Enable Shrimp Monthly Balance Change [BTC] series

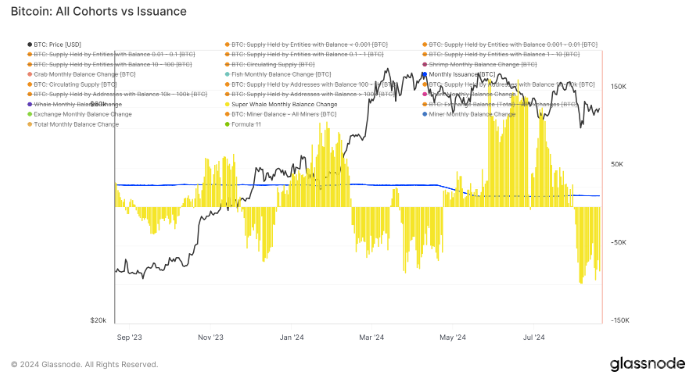pyautogui.click(x=480, y=65)
